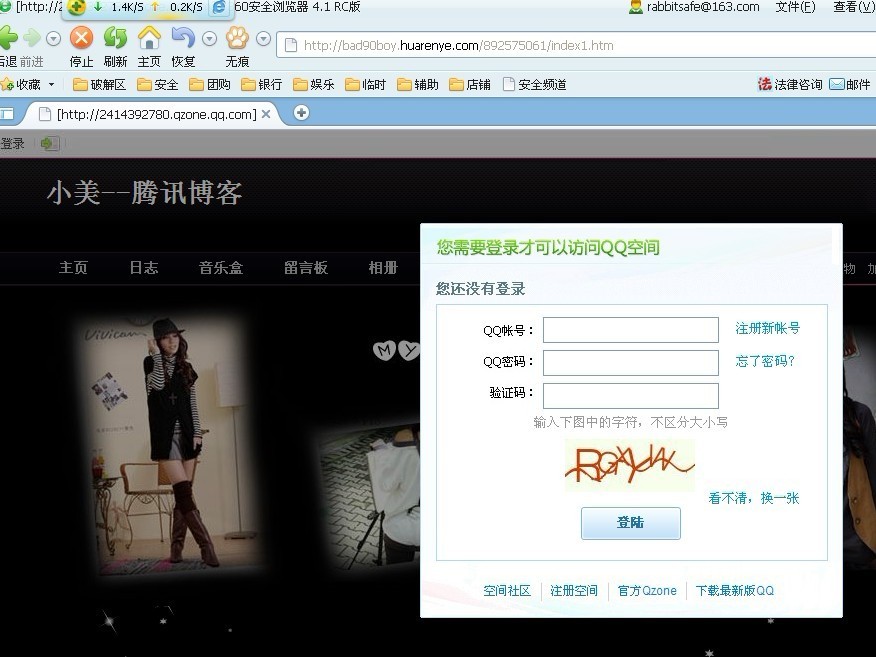
Task: Click the paw print 无痕 incognito icon
Action: [x=237, y=38]
